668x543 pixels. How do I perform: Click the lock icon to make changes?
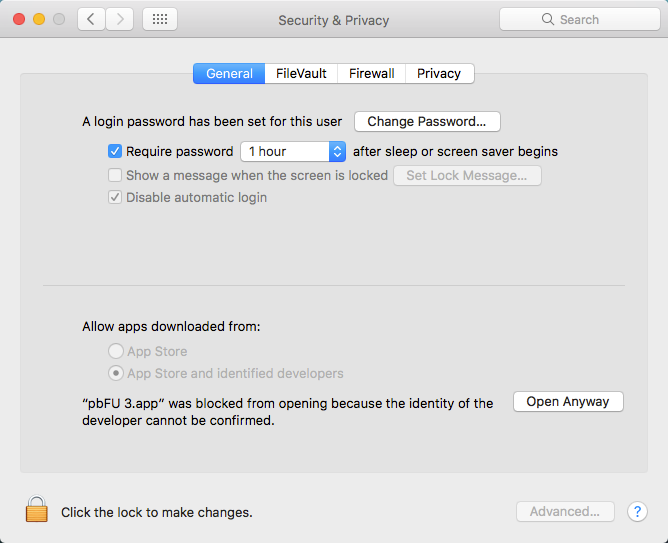(x=37, y=510)
